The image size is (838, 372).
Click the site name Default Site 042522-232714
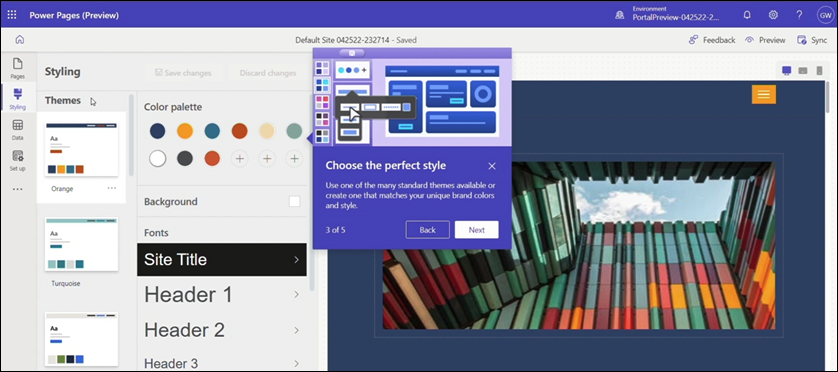tap(344, 40)
